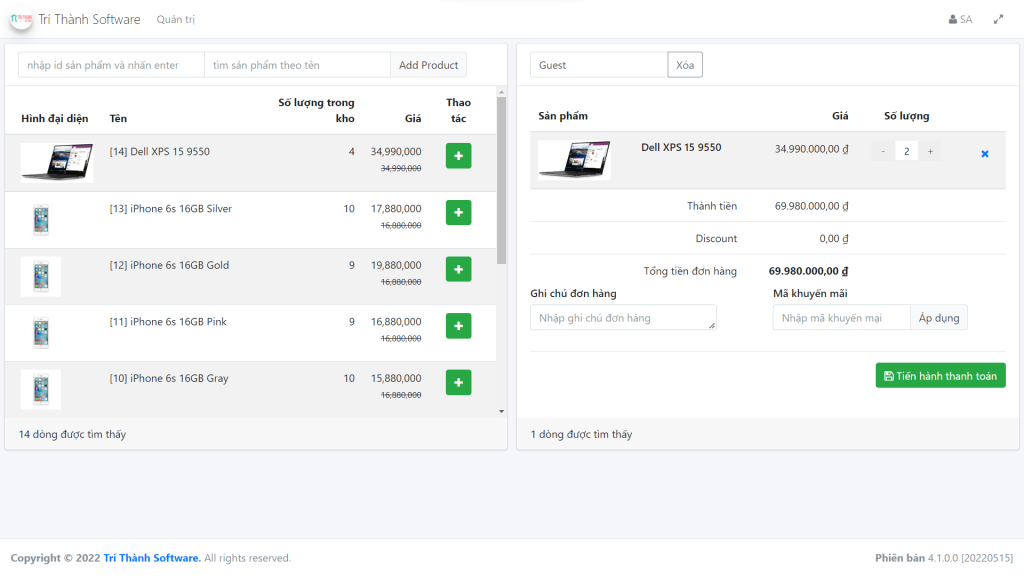
Task: Click product name [14] Dell XPS 15 9550
Action: point(159,152)
